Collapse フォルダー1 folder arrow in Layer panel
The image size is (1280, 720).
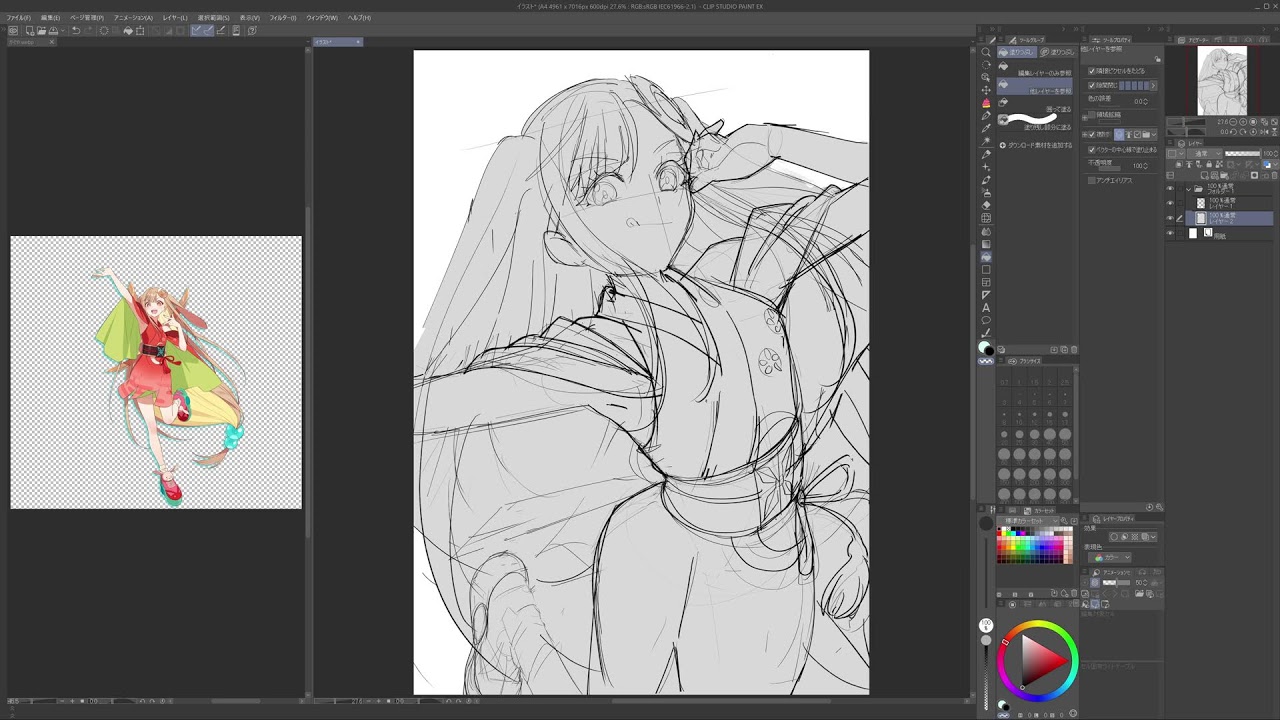click(x=1189, y=189)
